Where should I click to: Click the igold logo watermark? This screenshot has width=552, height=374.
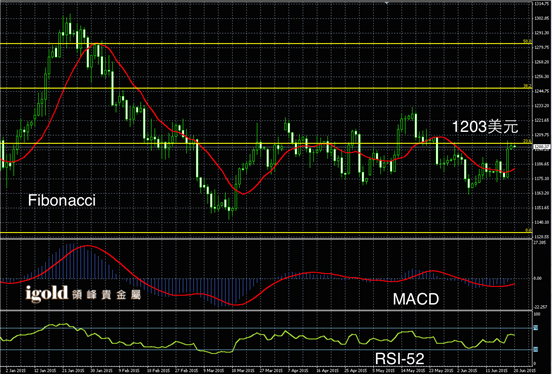pos(46,294)
